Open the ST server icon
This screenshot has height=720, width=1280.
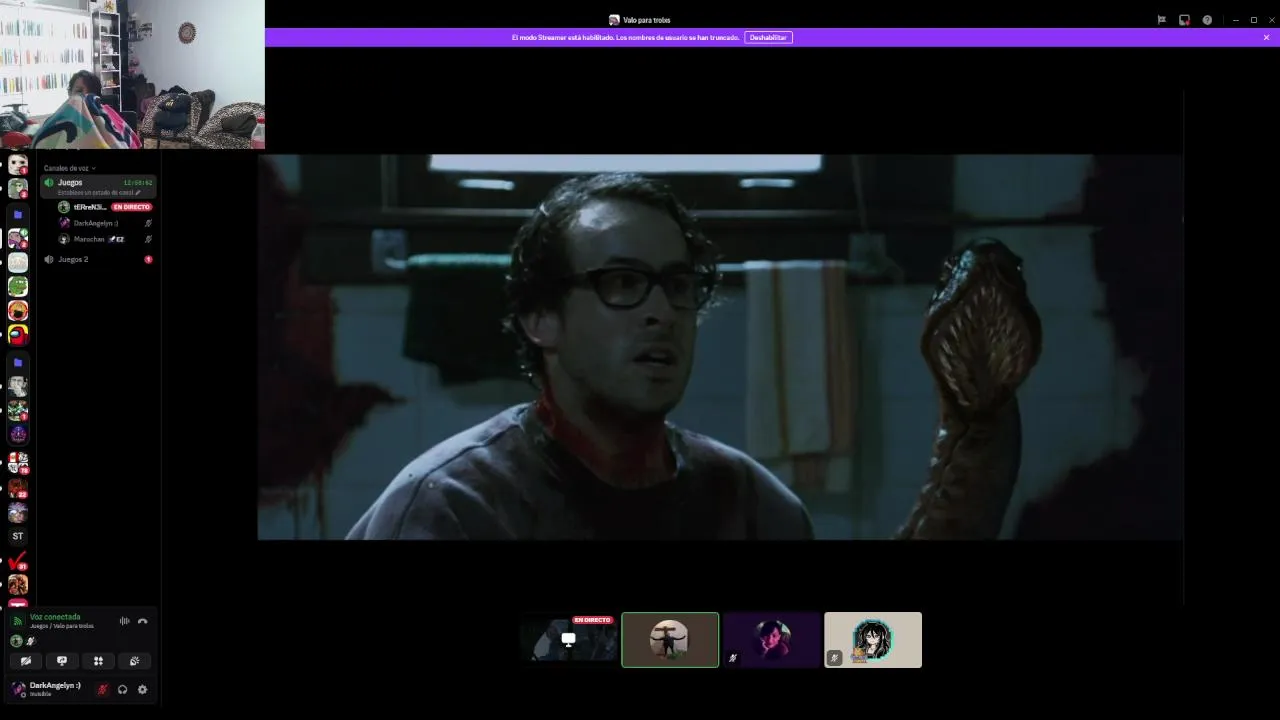(x=18, y=536)
